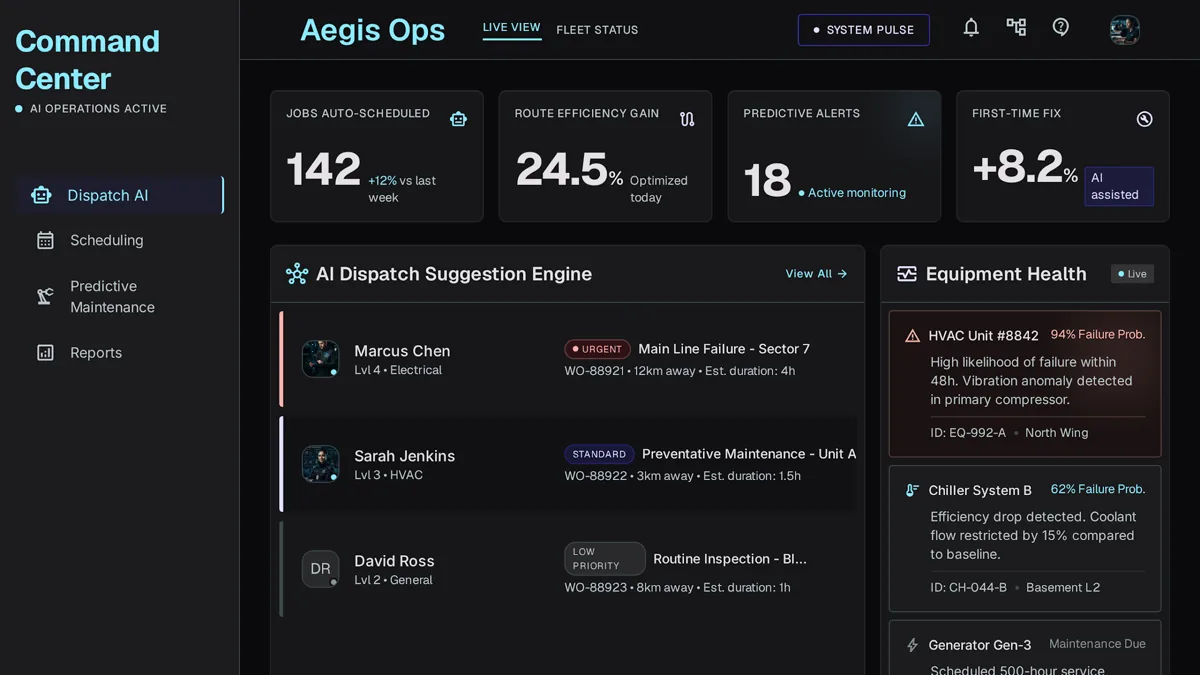Open the Routine Inspection job title
The height and width of the screenshot is (675, 1200).
pos(730,559)
